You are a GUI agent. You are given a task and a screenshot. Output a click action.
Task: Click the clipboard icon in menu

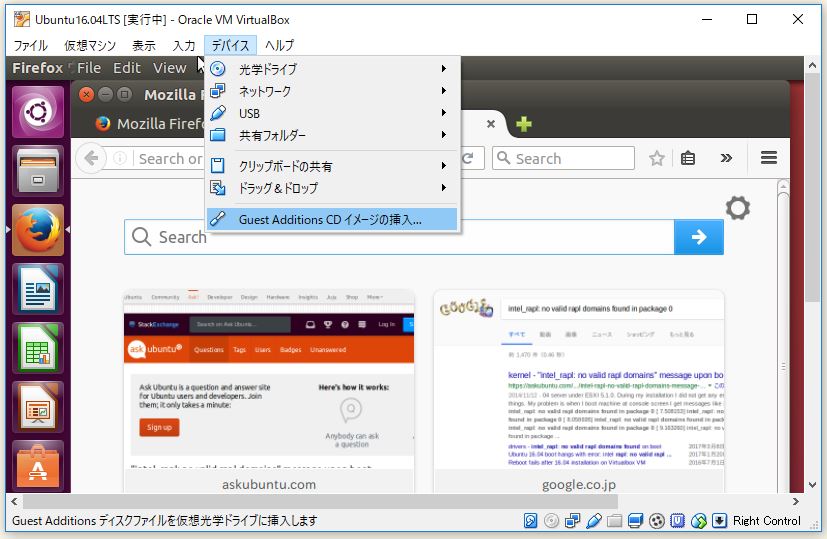coord(217,166)
